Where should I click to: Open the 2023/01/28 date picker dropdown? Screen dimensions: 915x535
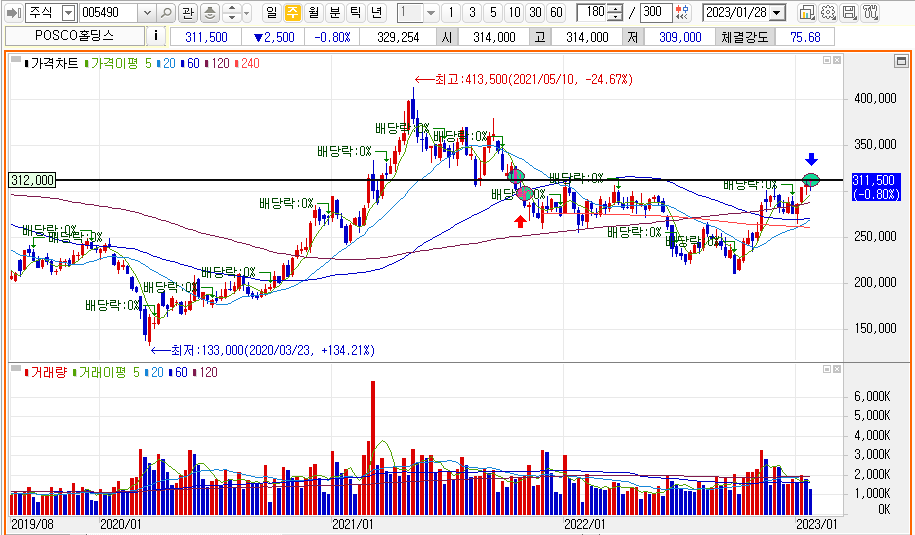pyautogui.click(x=777, y=12)
